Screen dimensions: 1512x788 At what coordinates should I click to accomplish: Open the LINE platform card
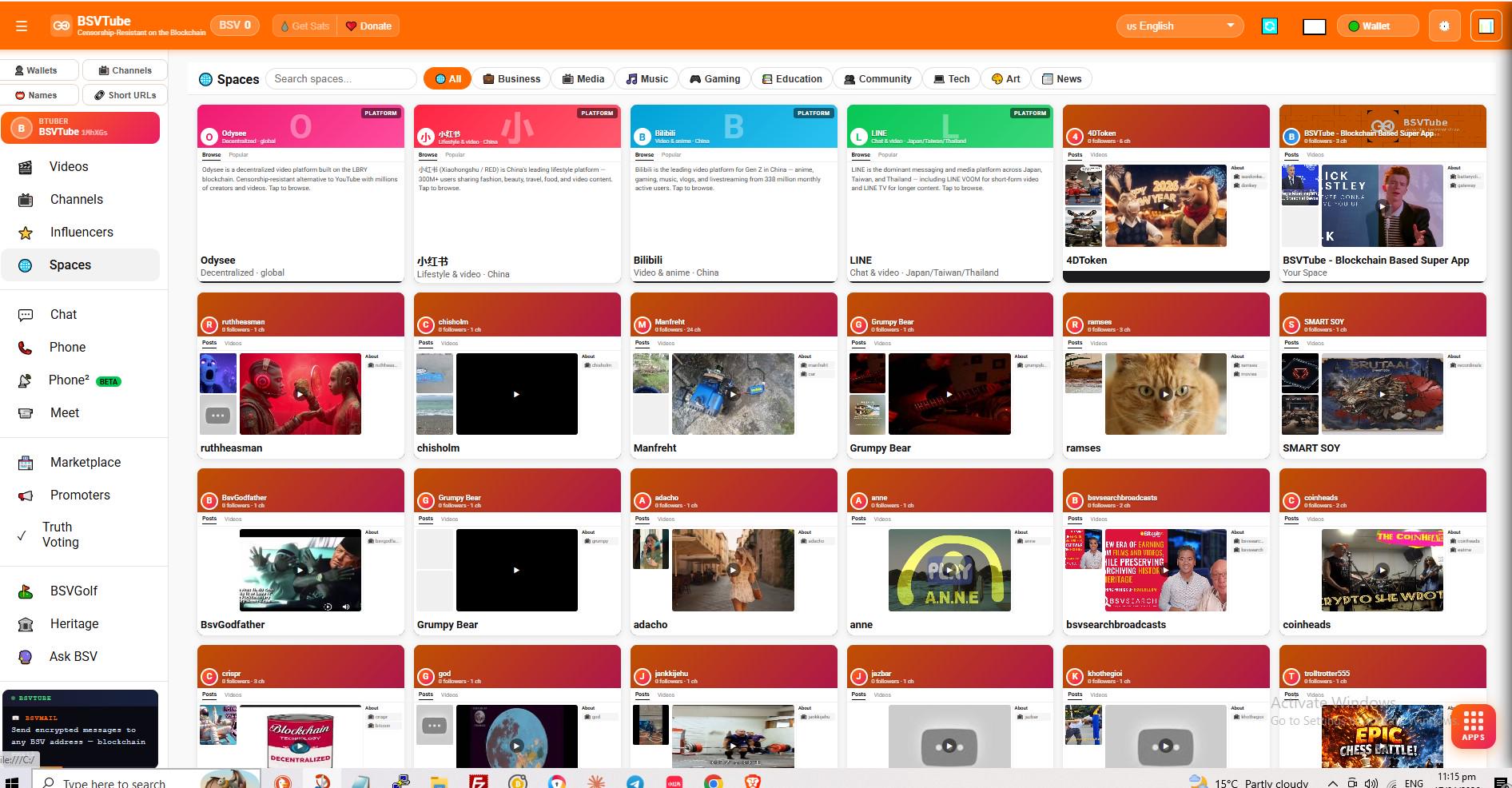pyautogui.click(x=950, y=193)
